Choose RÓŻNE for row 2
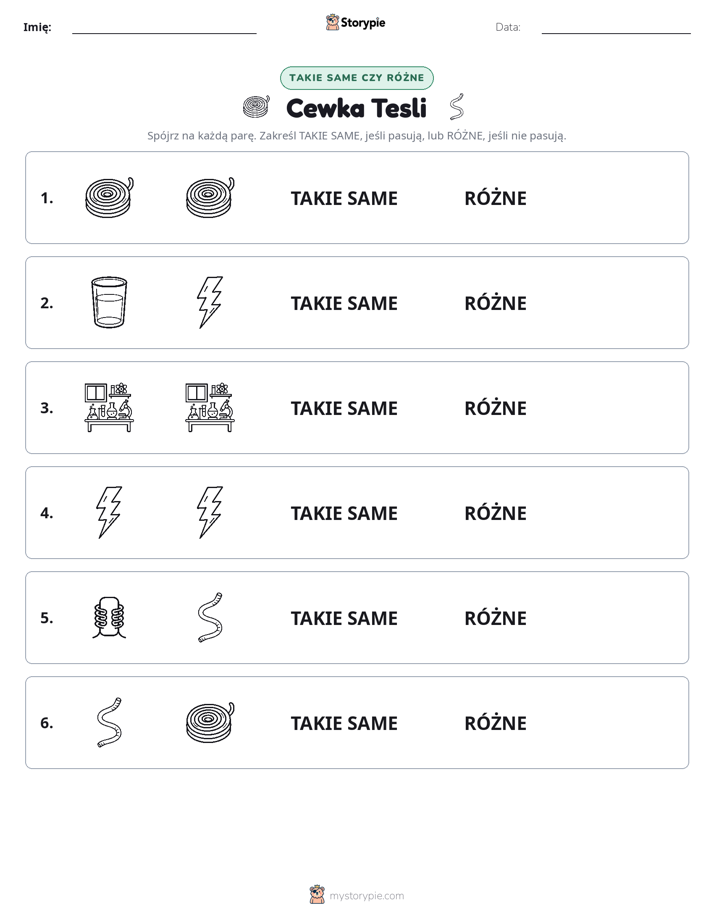The image size is (714, 924). coord(495,302)
